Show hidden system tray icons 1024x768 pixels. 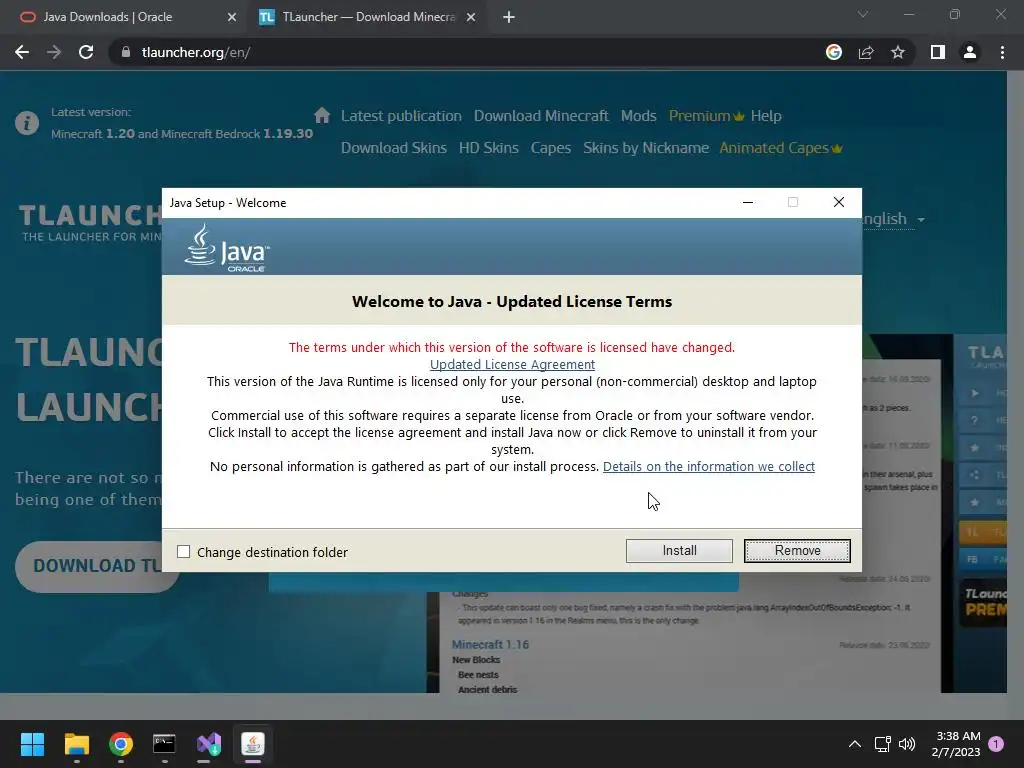click(854, 744)
